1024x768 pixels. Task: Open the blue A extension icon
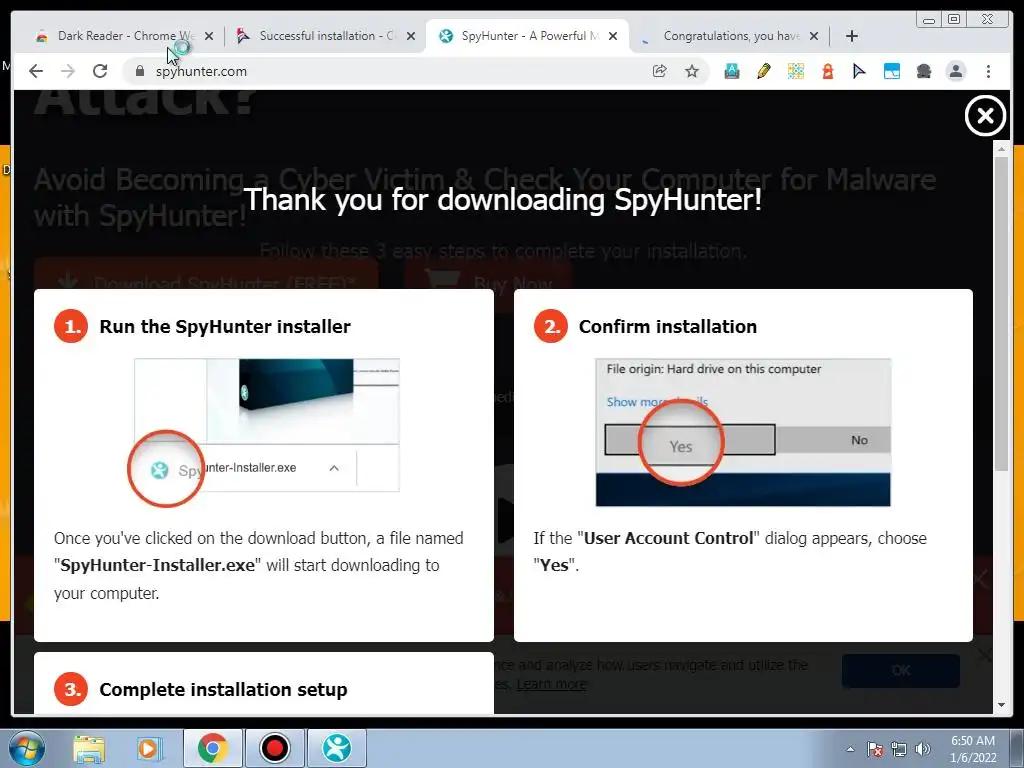click(731, 71)
